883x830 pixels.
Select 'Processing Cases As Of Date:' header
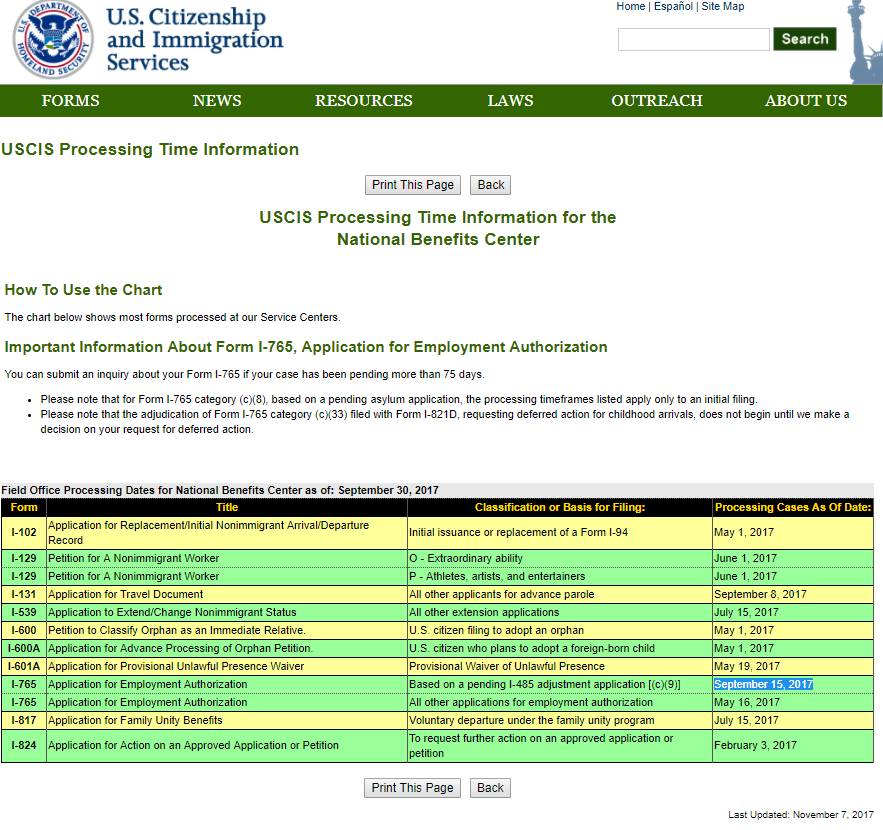[x=793, y=507]
